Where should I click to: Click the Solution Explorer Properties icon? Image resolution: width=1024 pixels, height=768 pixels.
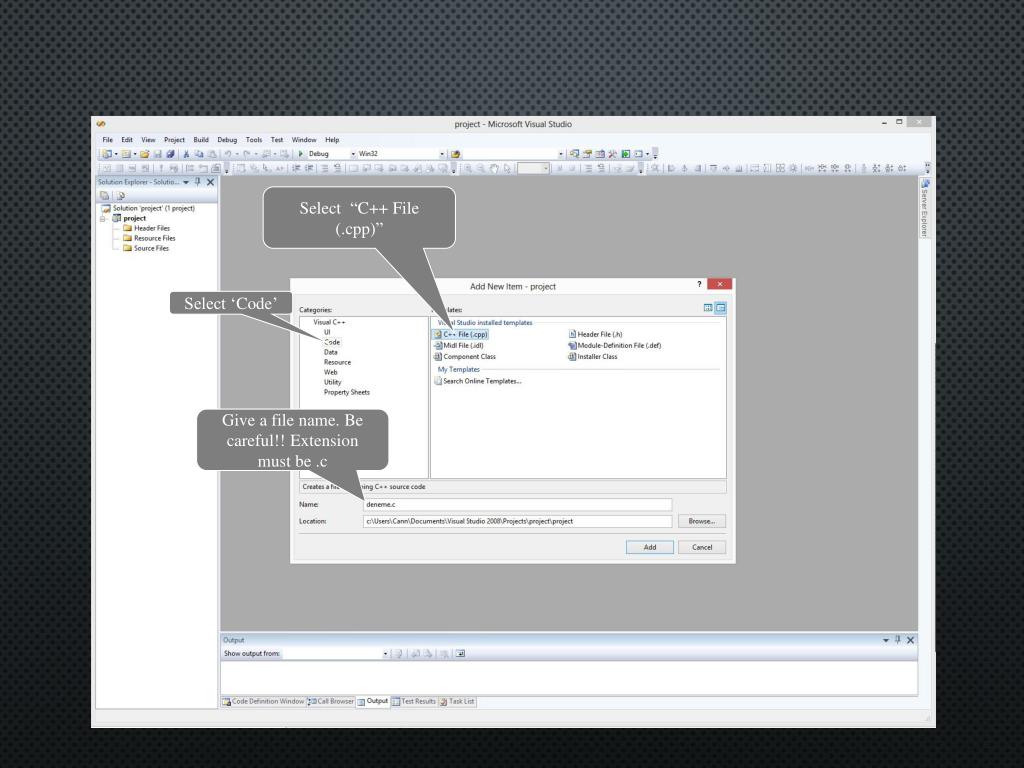pyautogui.click(x=104, y=195)
